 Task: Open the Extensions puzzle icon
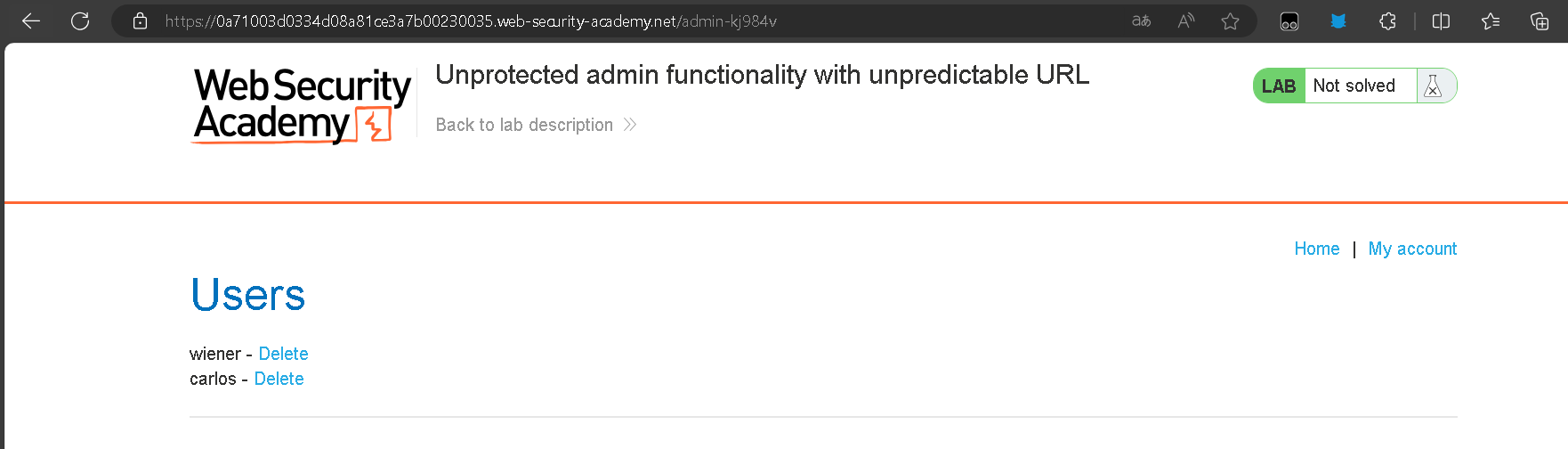(1387, 20)
